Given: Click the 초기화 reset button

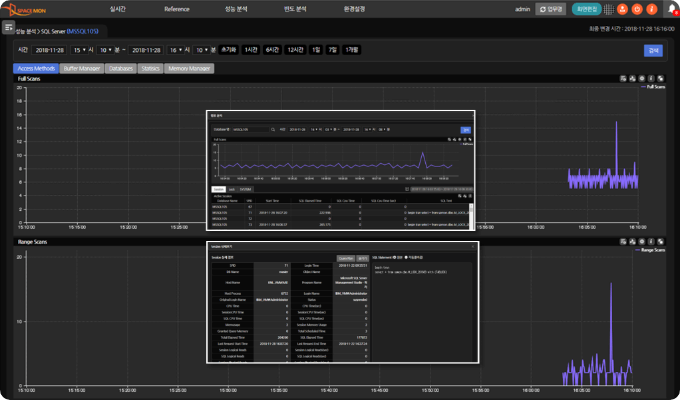Looking at the screenshot, I should click(229, 50).
